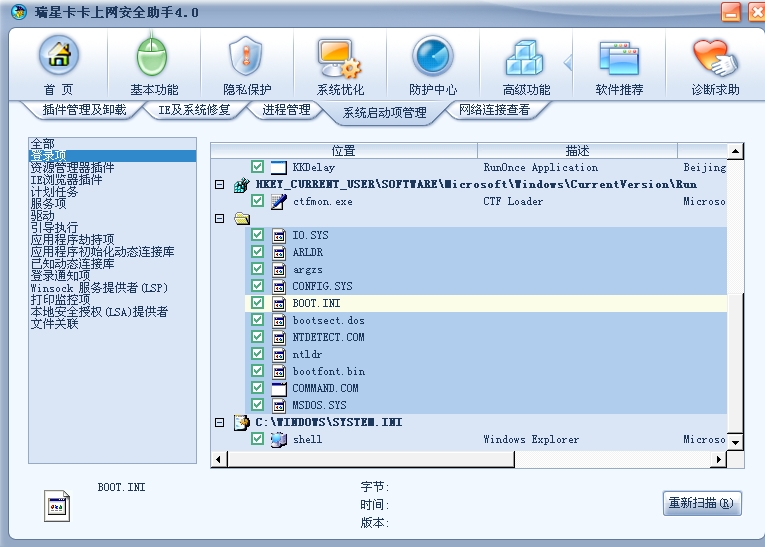Click the NTDETECT.COM file icon
765x547 pixels.
click(279, 337)
